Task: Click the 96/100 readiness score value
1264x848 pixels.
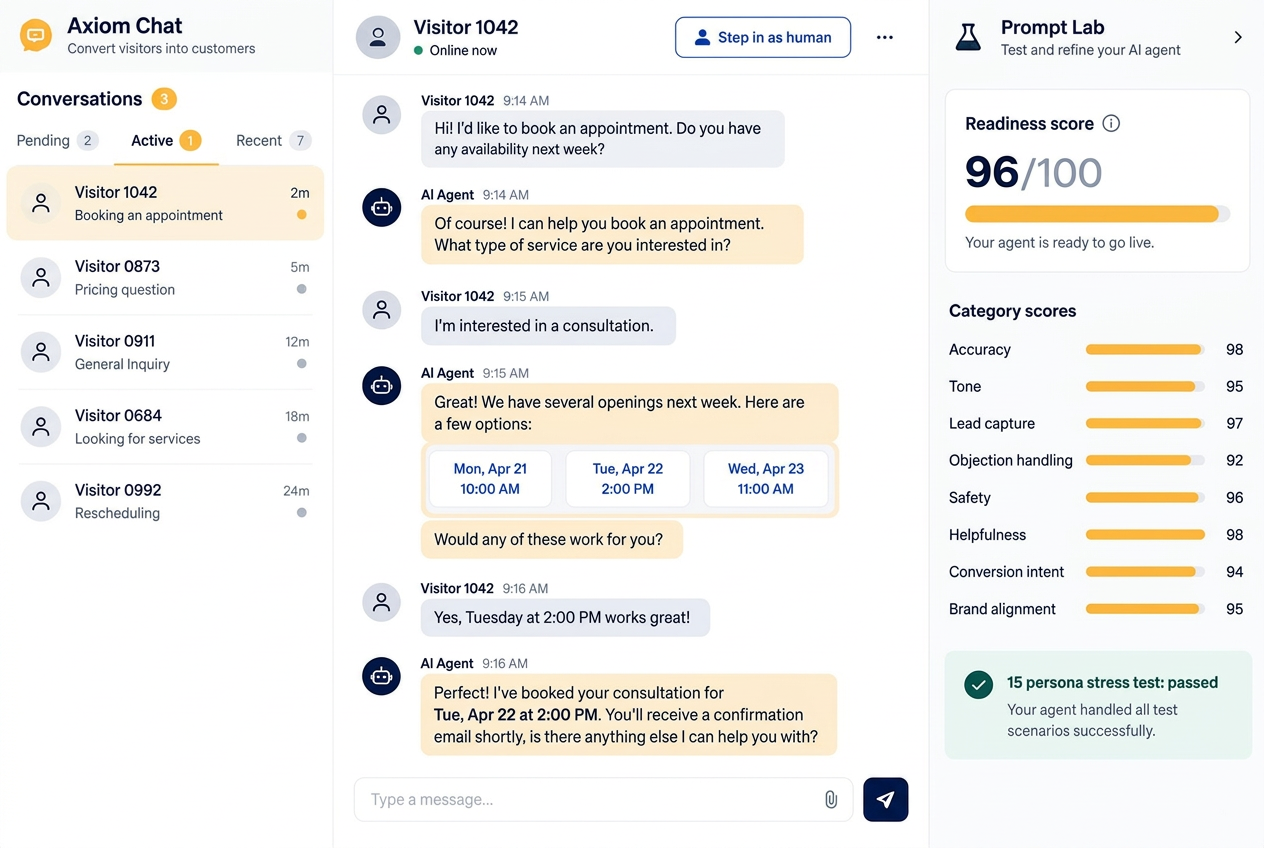Action: tap(1033, 172)
